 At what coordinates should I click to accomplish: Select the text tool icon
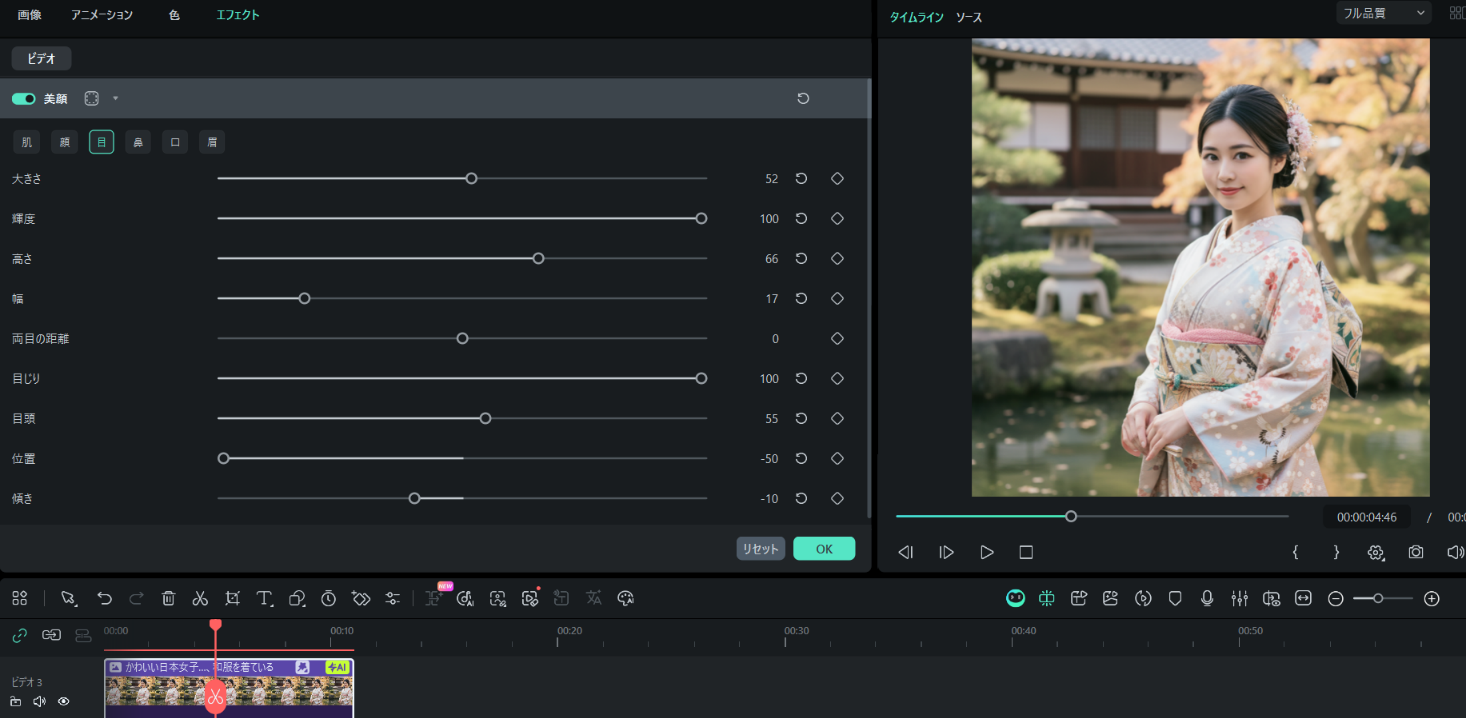click(264, 598)
